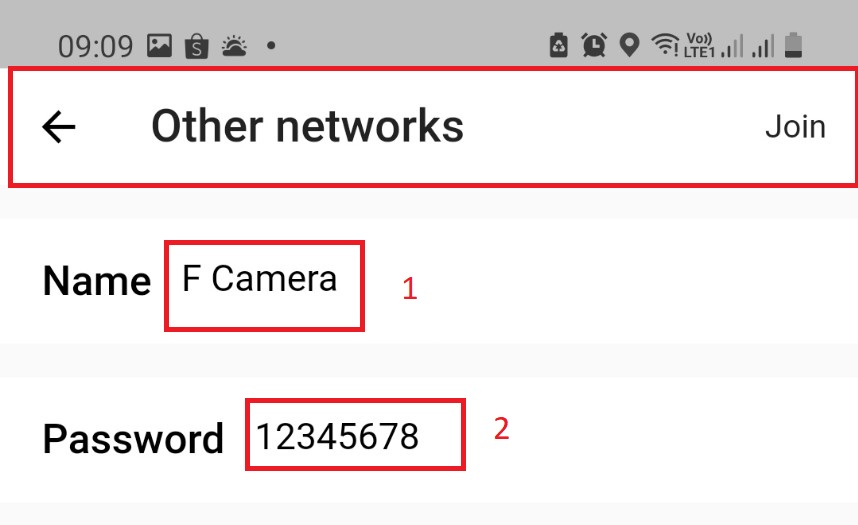
Task: Tap the battery recycle status icon
Action: tap(559, 45)
